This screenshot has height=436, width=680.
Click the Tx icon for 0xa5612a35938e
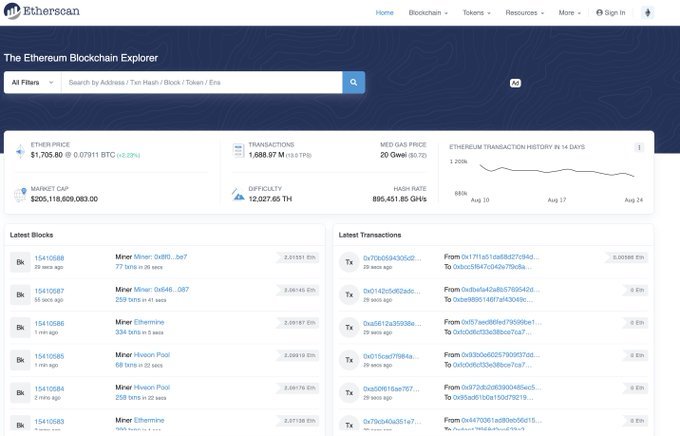tap(349, 328)
